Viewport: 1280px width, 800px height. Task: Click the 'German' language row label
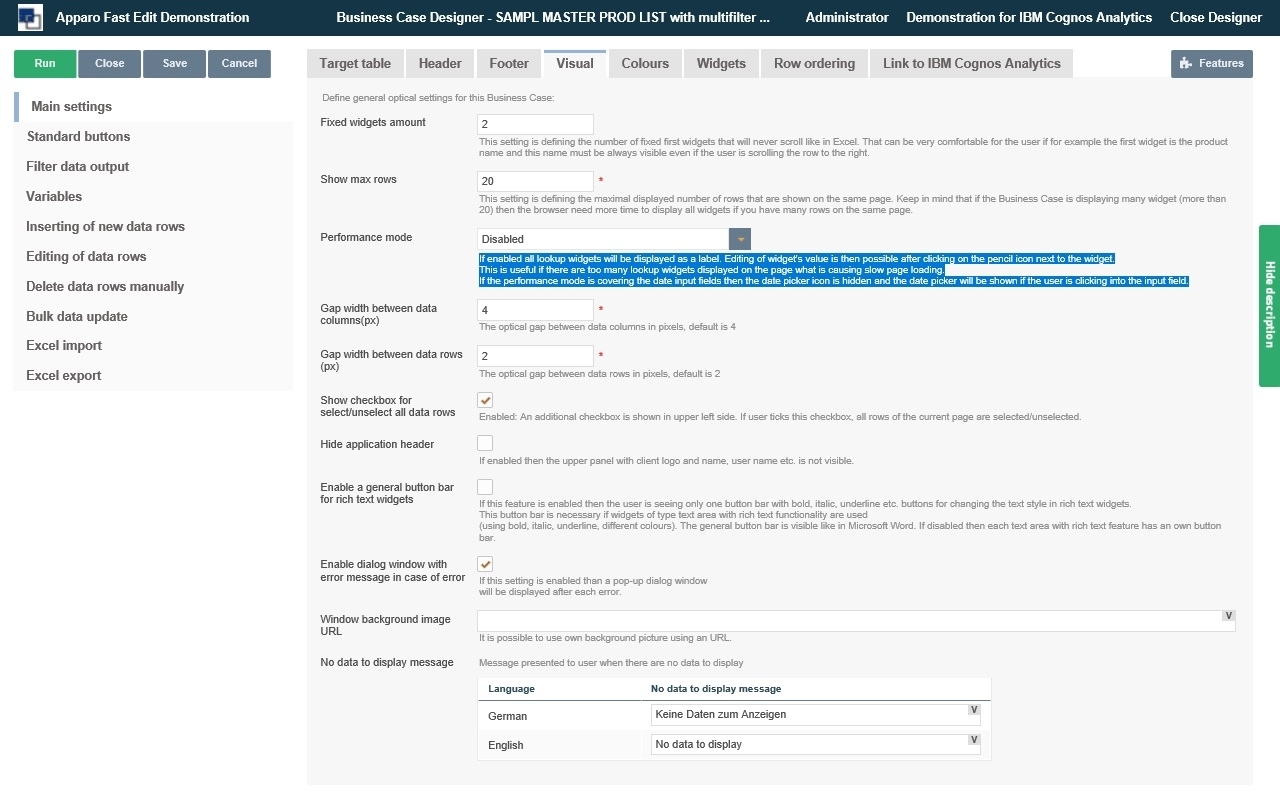507,716
